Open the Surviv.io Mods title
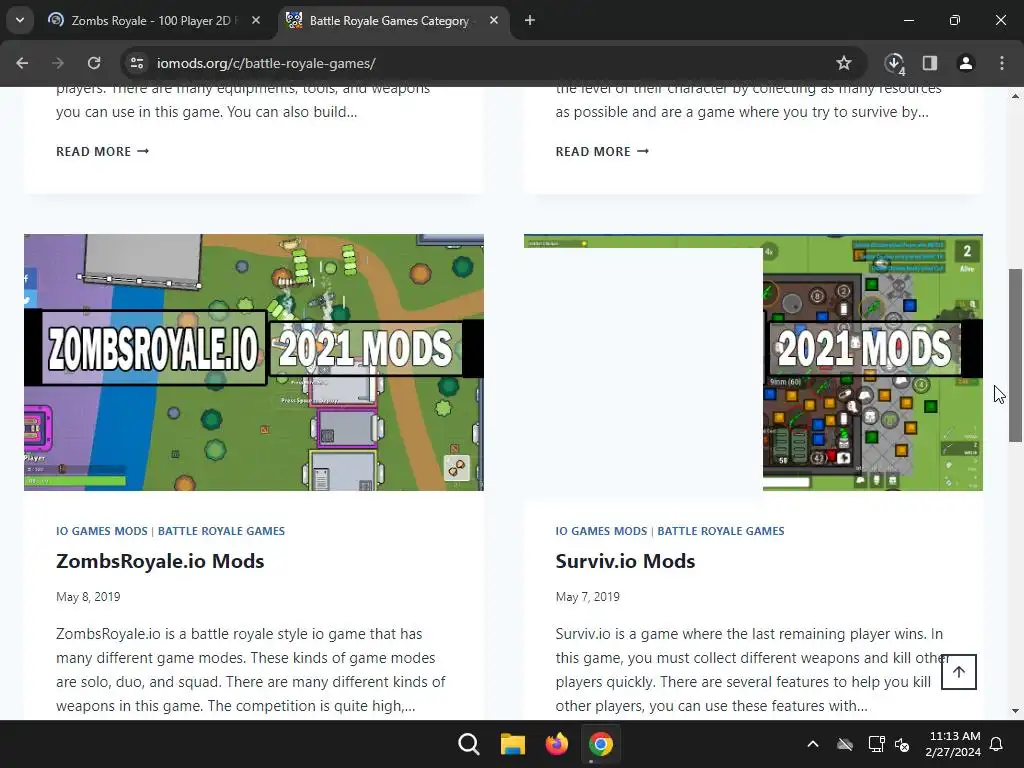This screenshot has height=768, width=1024. (625, 561)
